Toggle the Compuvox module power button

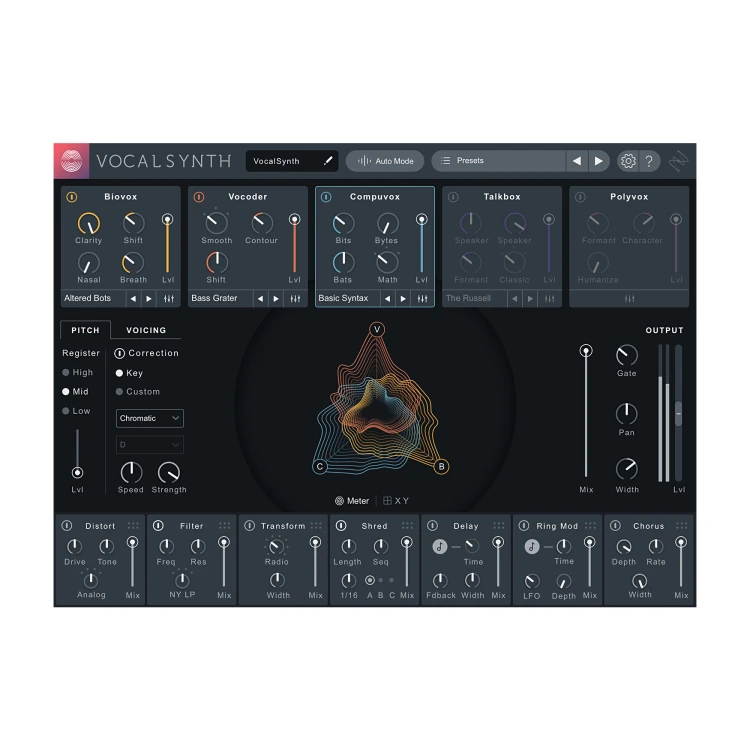[x=326, y=197]
